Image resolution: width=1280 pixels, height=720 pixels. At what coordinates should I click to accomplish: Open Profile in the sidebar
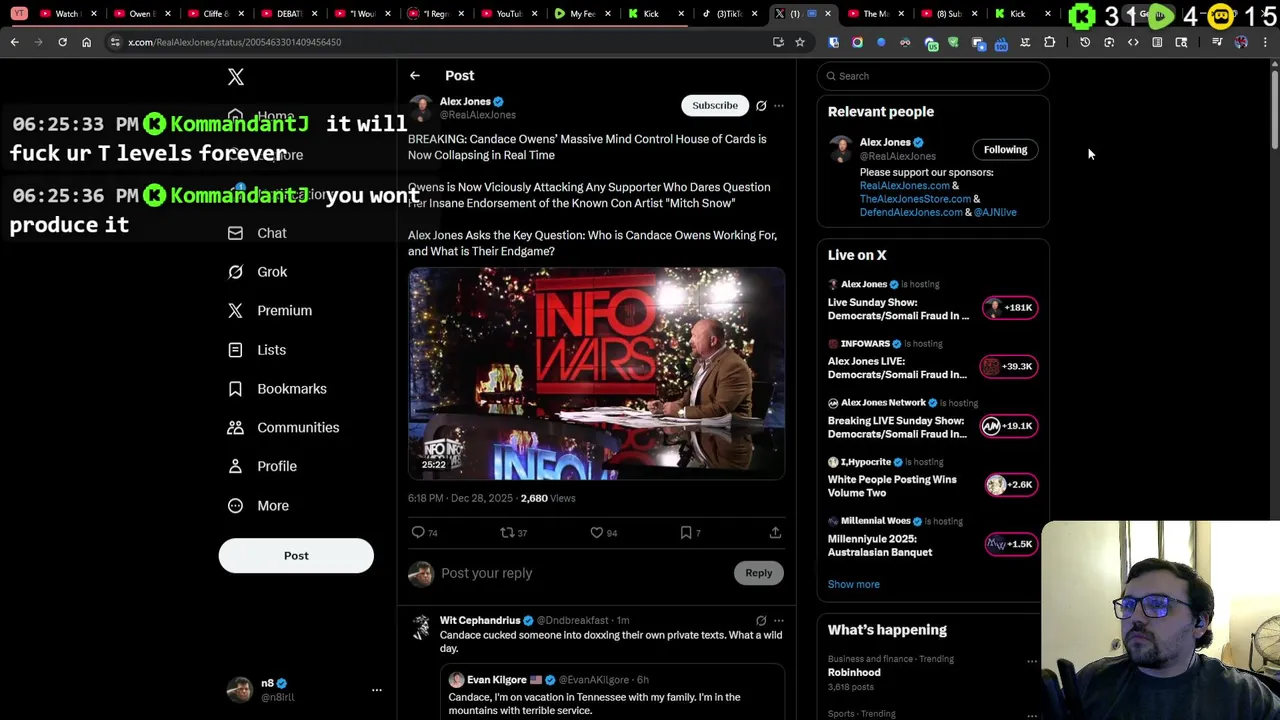coord(262,466)
